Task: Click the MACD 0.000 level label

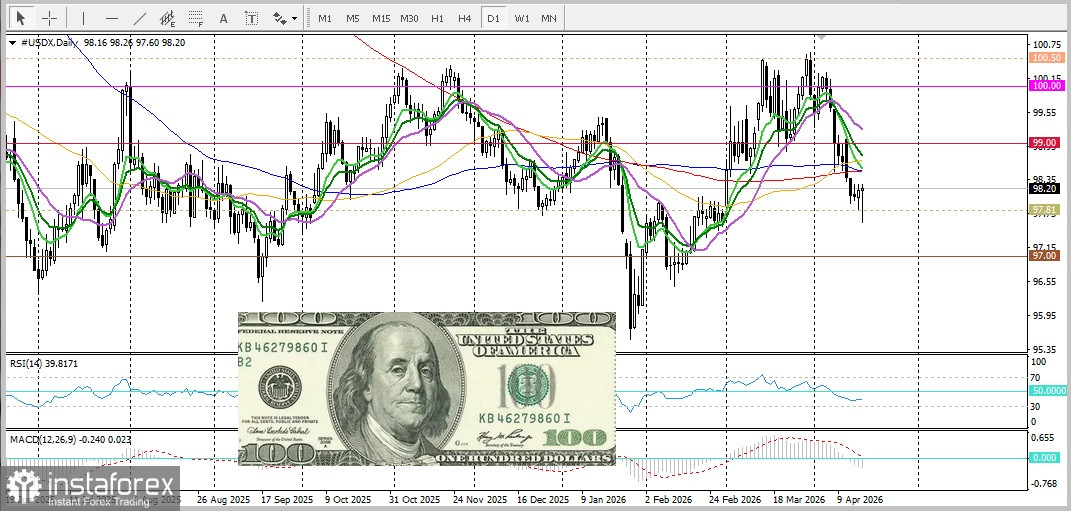Action: click(x=1045, y=457)
